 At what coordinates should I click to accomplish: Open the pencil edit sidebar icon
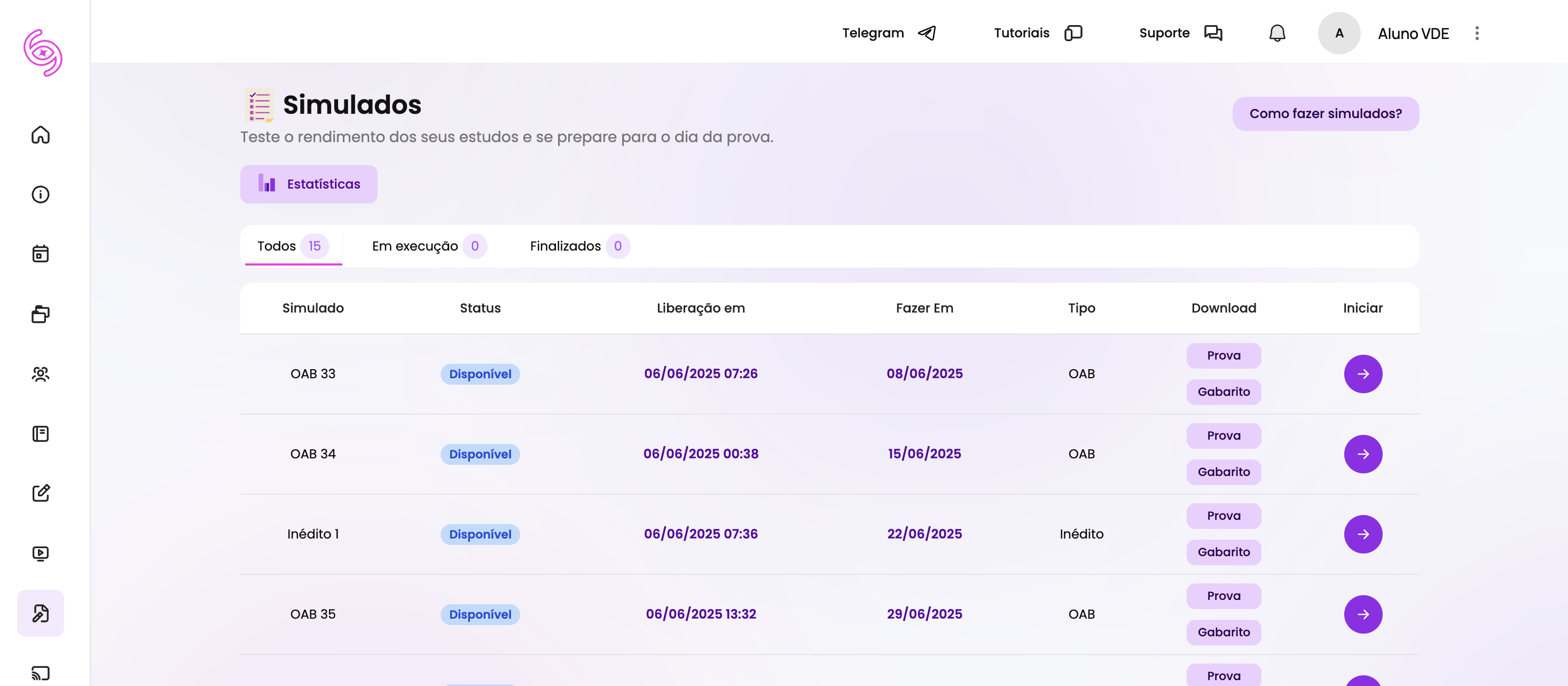40,493
